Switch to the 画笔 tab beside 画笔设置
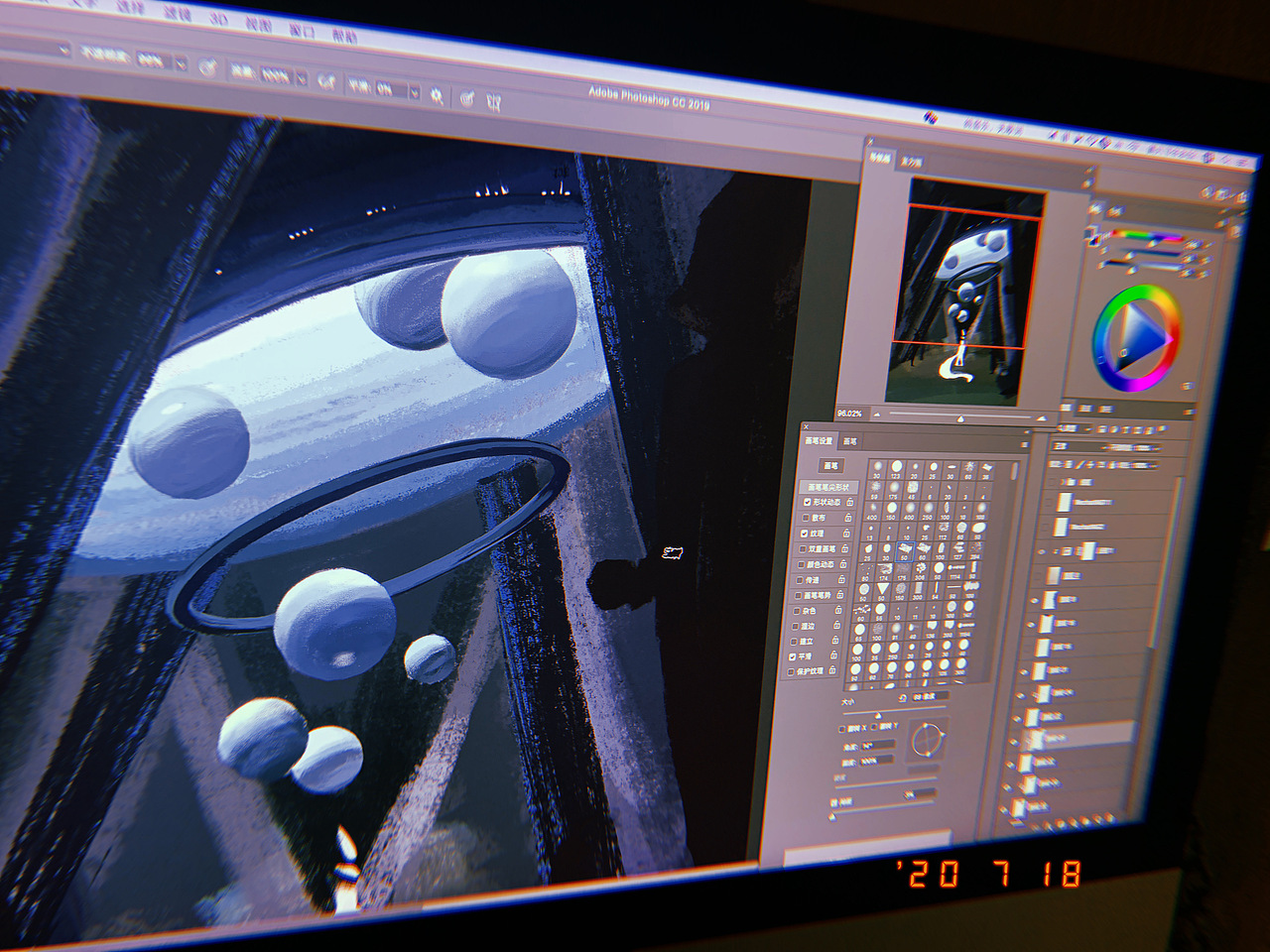 point(850,440)
